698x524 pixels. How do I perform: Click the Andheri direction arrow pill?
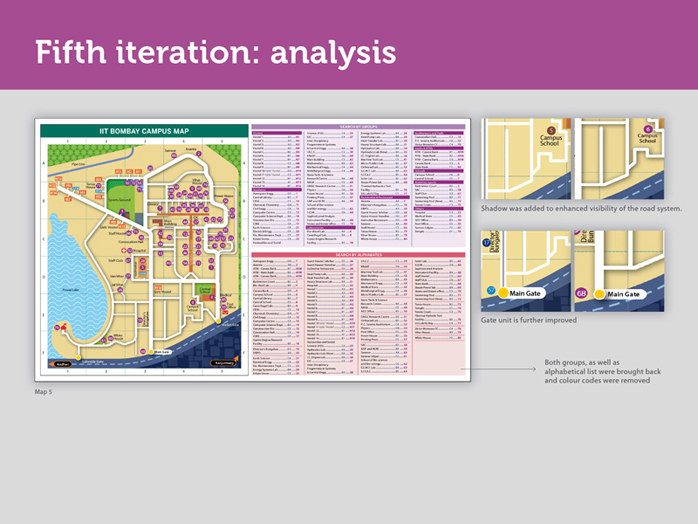coord(61,364)
